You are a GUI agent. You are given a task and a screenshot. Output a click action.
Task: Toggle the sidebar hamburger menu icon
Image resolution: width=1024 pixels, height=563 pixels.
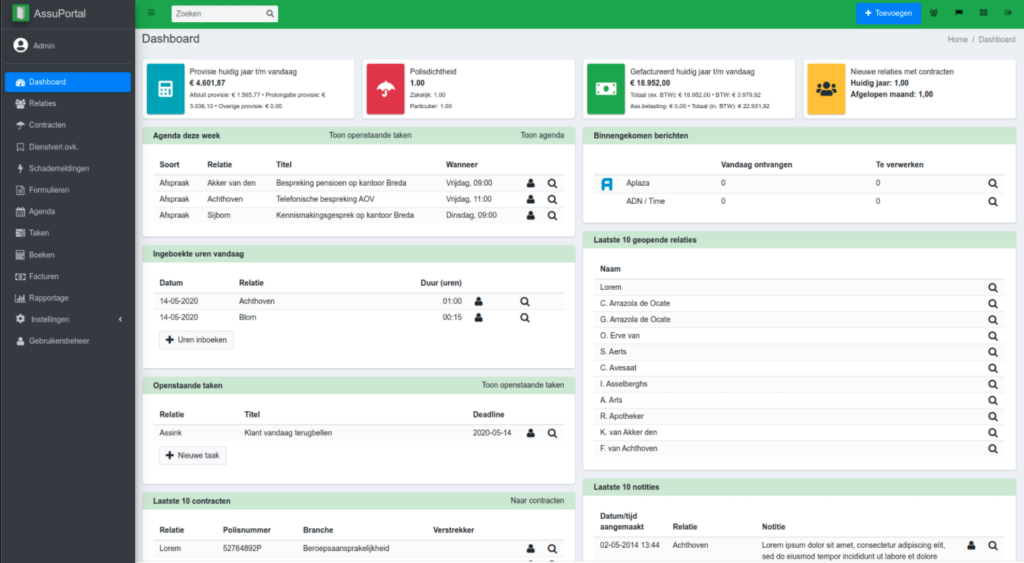[x=152, y=13]
